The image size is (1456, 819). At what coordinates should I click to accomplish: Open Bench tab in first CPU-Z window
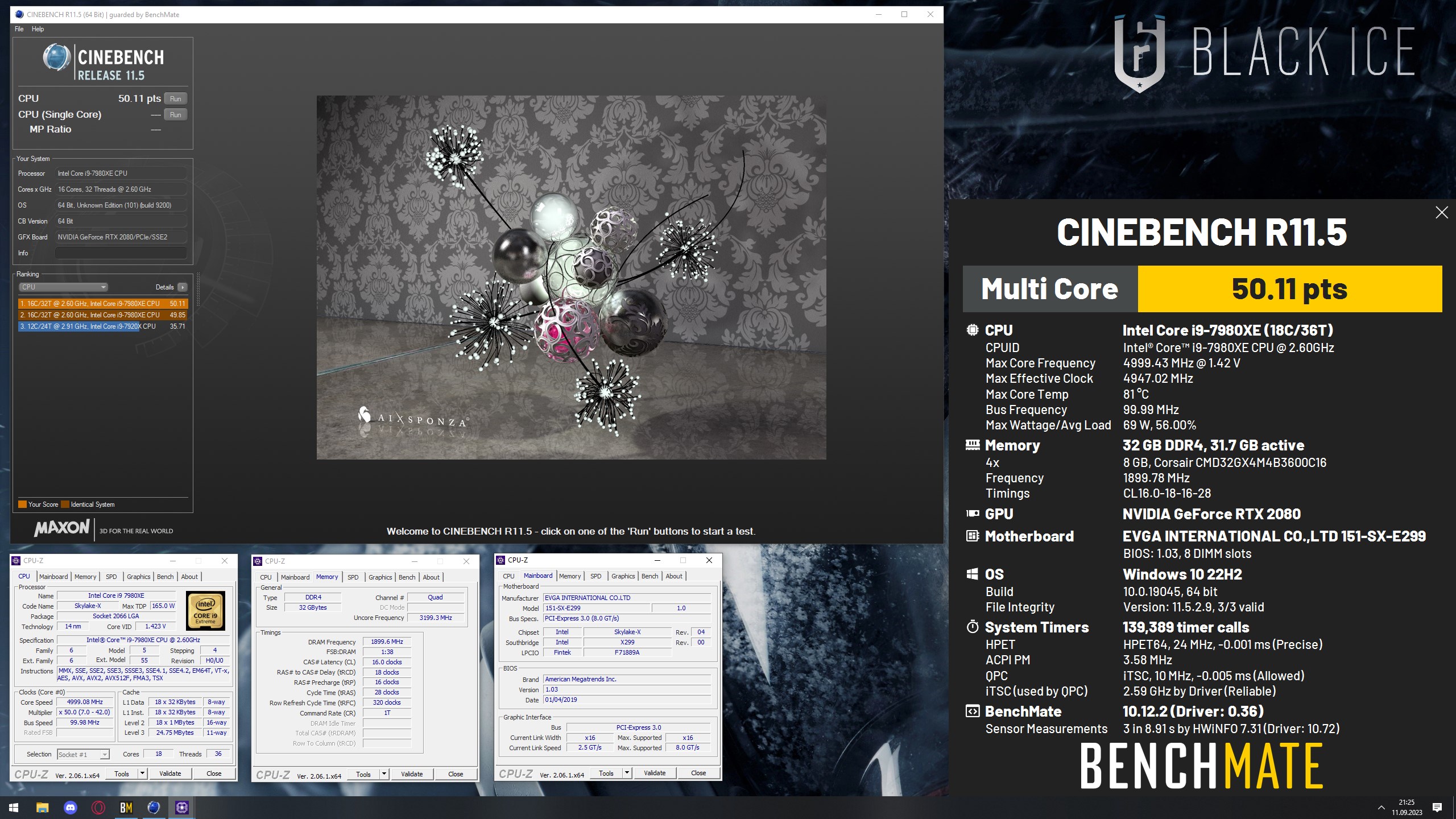click(x=166, y=577)
